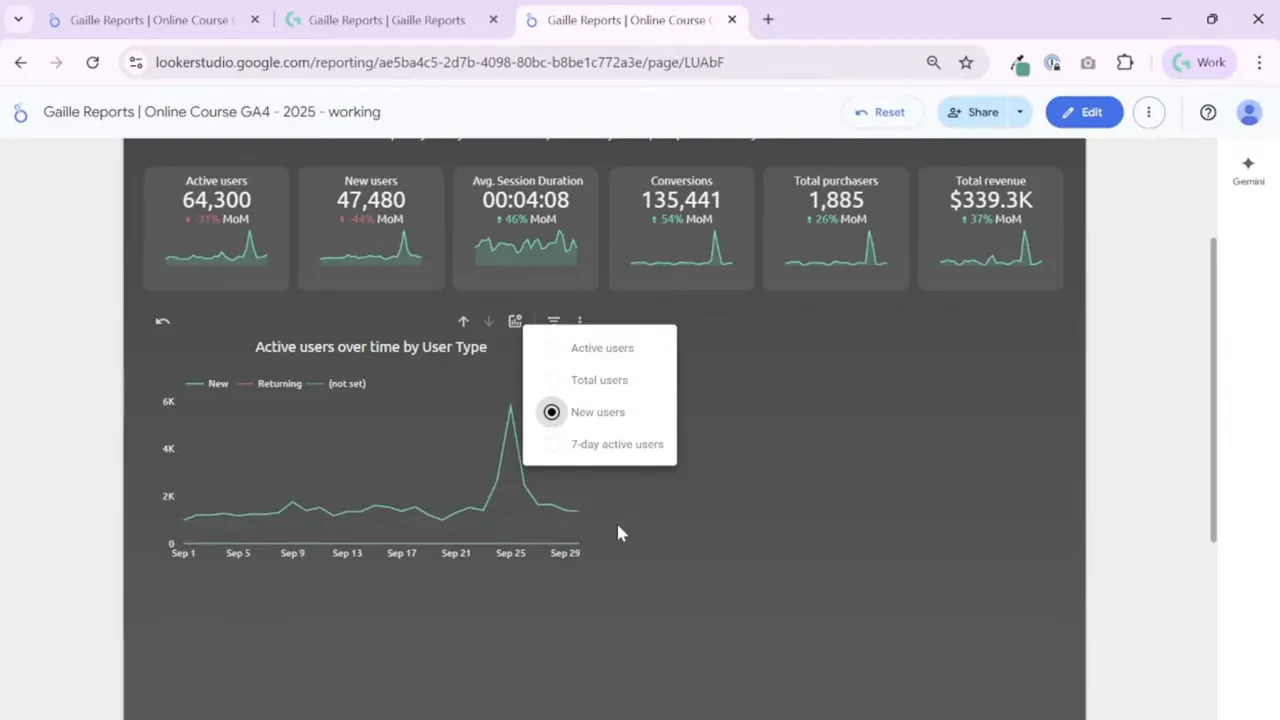Open the chart's three-dot options menu
The width and height of the screenshot is (1280, 720).
point(580,321)
